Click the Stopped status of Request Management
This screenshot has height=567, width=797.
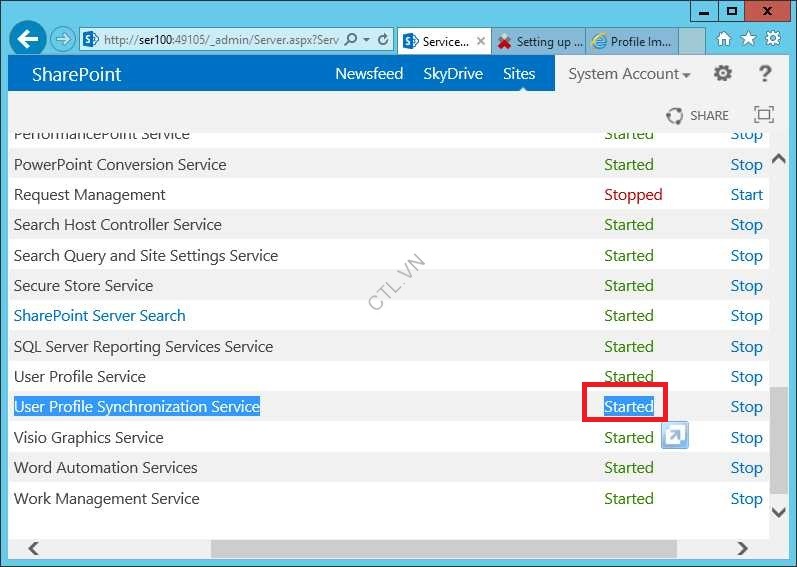click(633, 195)
